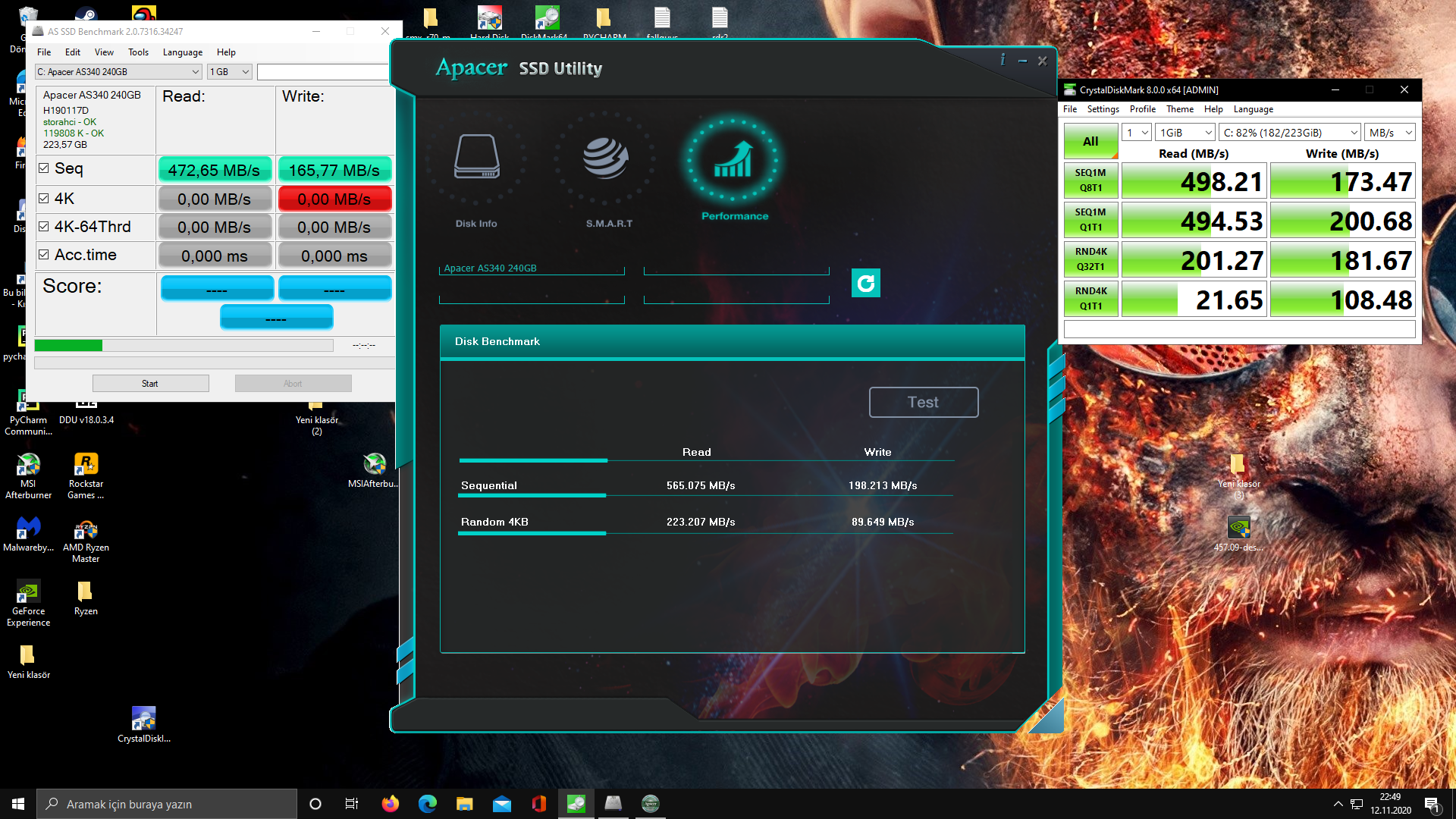This screenshot has width=1456, height=819.
Task: Open the Yeni klasör folder at bottom left
Action: click(28, 661)
